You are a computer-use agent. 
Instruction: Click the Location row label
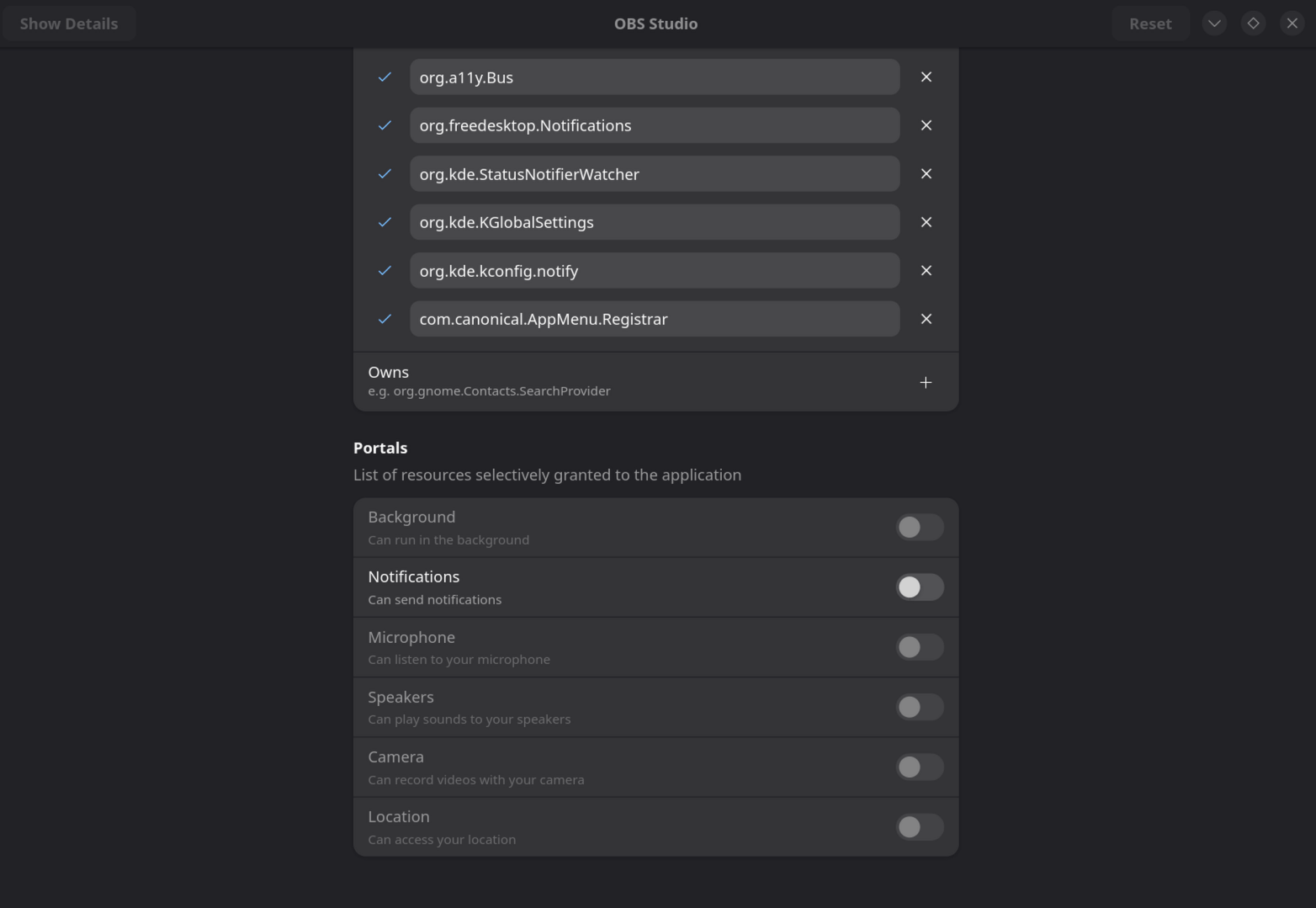[398, 816]
